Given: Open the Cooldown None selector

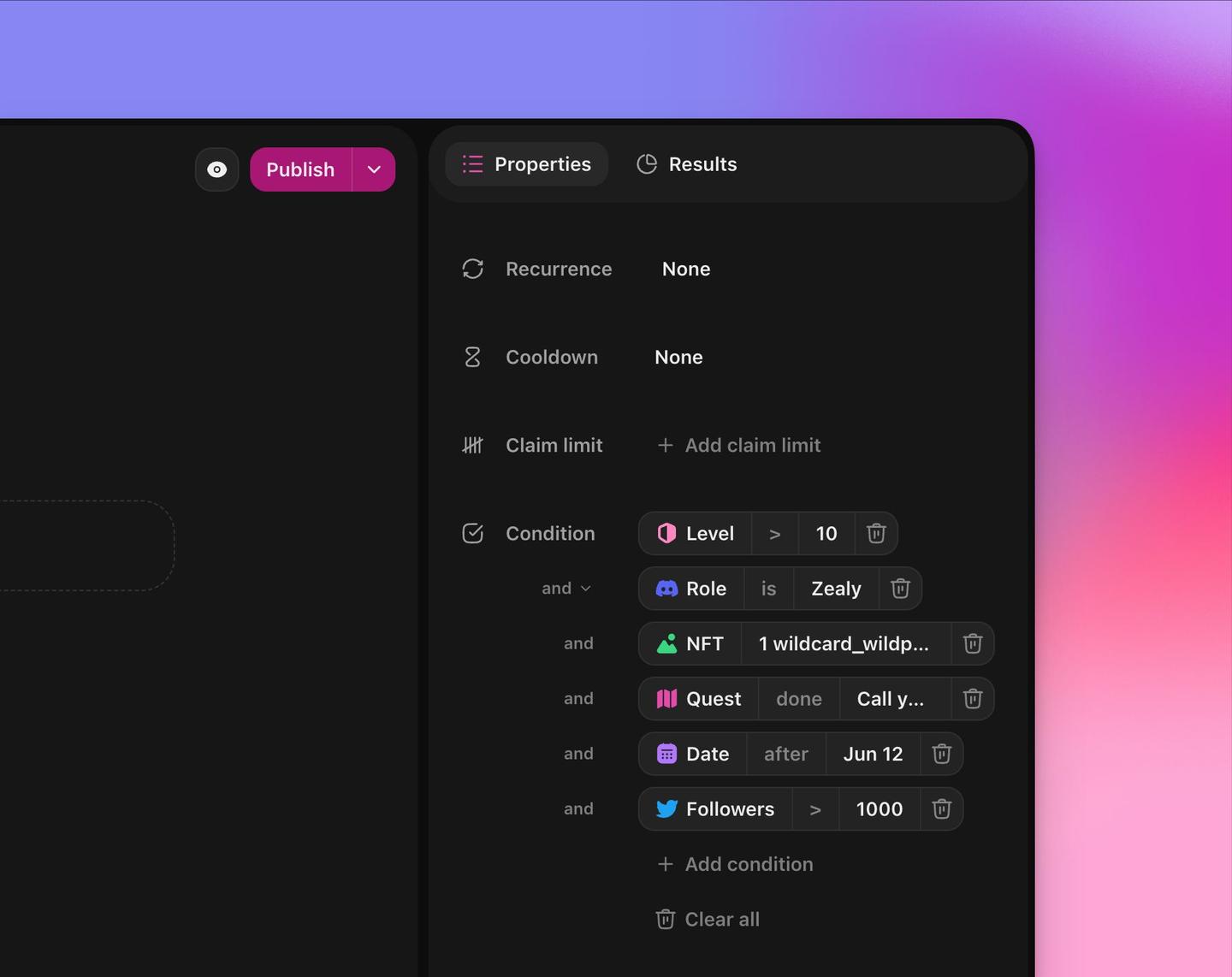Looking at the screenshot, I should click(x=678, y=357).
